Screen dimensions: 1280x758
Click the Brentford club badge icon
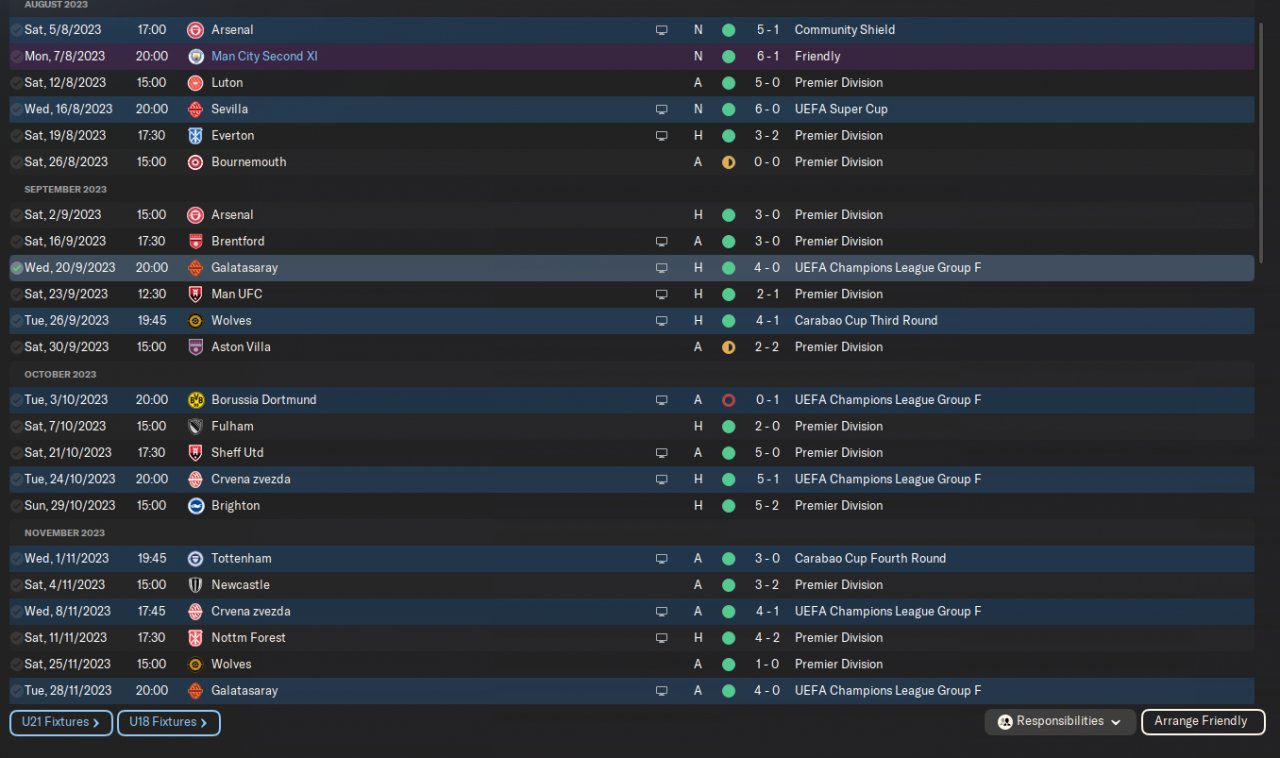(x=195, y=241)
